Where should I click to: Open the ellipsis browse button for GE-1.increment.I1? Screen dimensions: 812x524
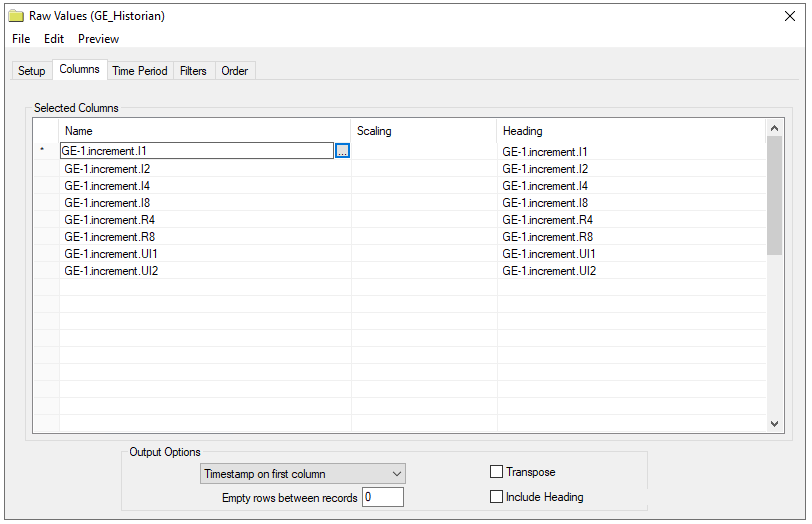tap(342, 151)
